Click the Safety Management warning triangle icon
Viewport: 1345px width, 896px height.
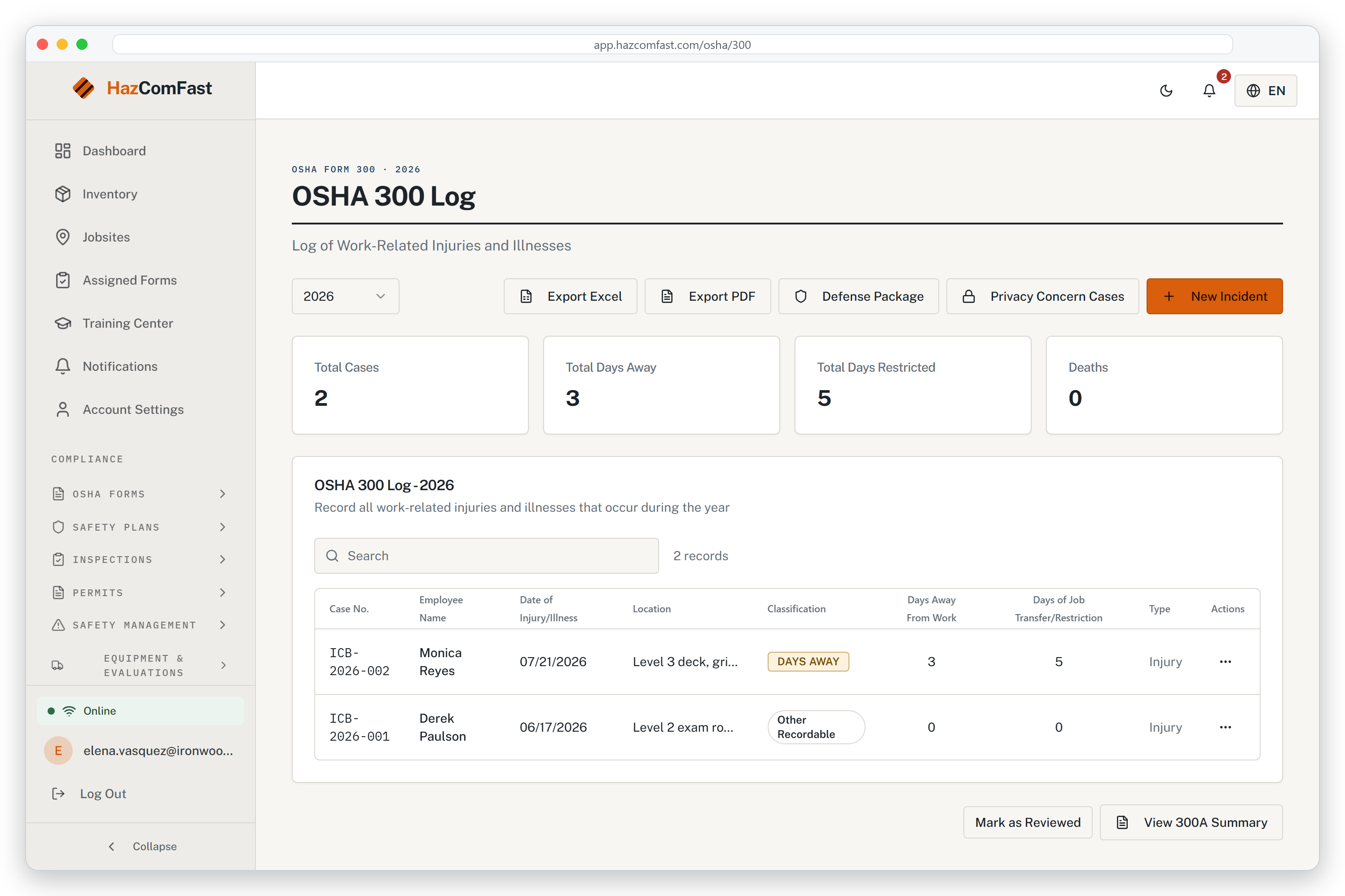point(58,625)
